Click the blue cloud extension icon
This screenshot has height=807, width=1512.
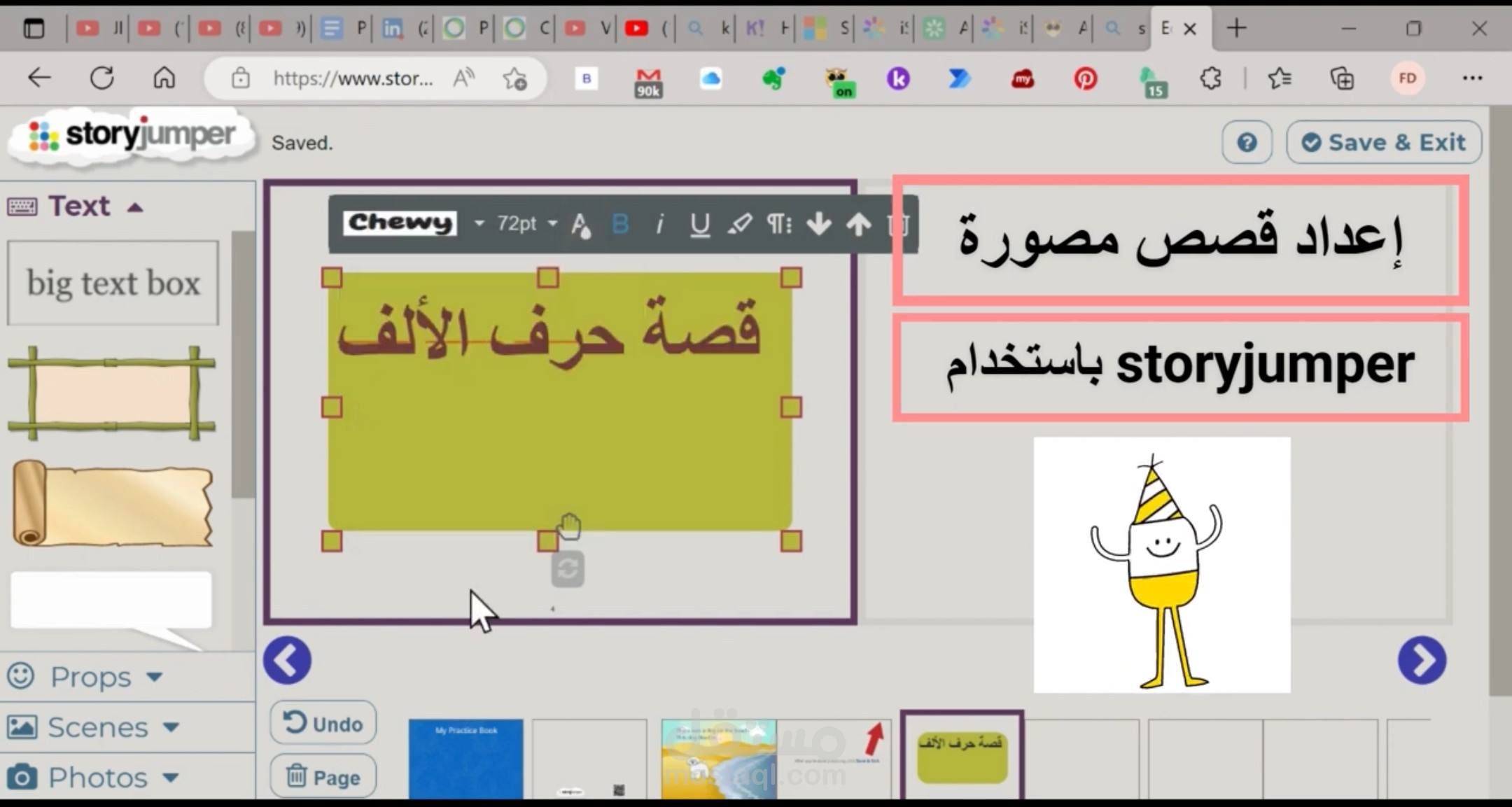click(x=710, y=78)
